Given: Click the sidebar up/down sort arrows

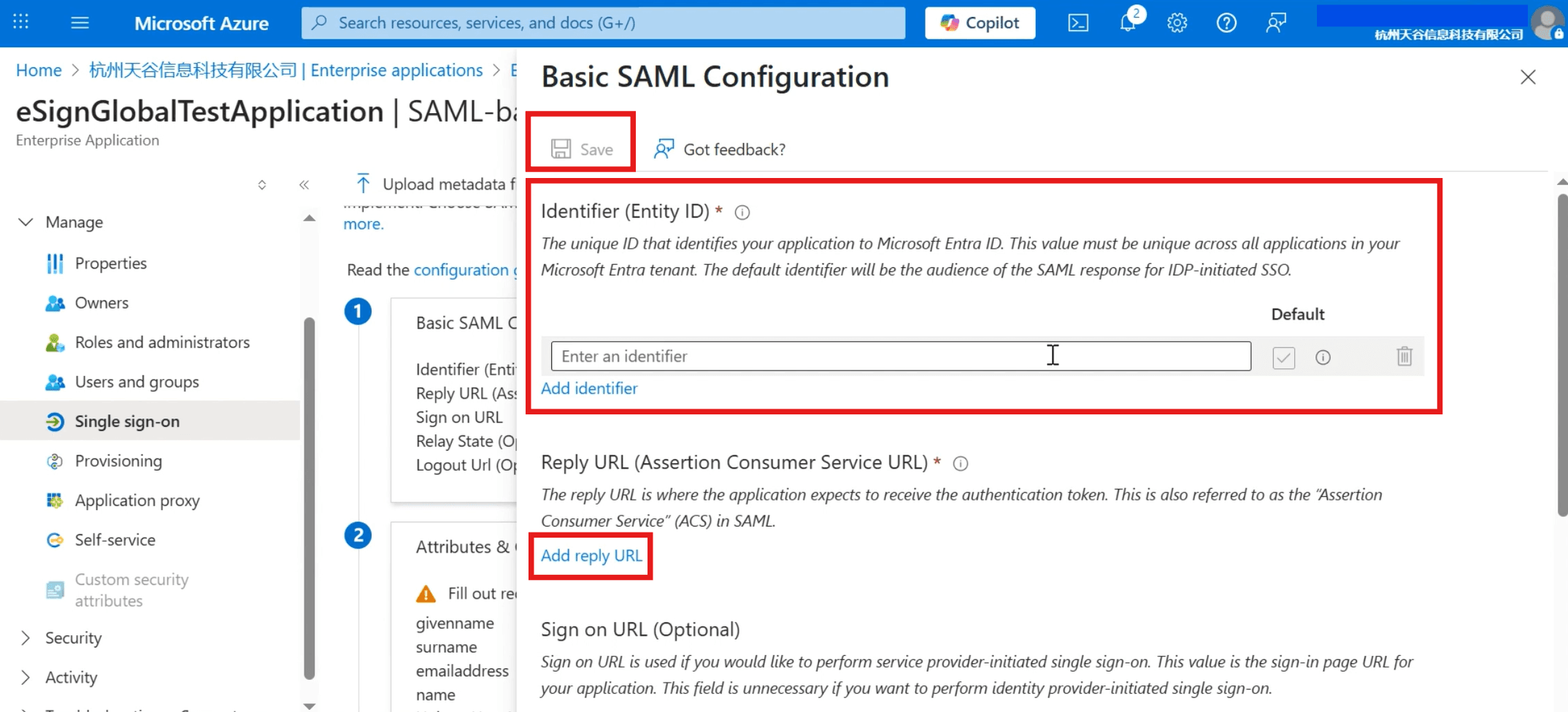Looking at the screenshot, I should [262, 185].
